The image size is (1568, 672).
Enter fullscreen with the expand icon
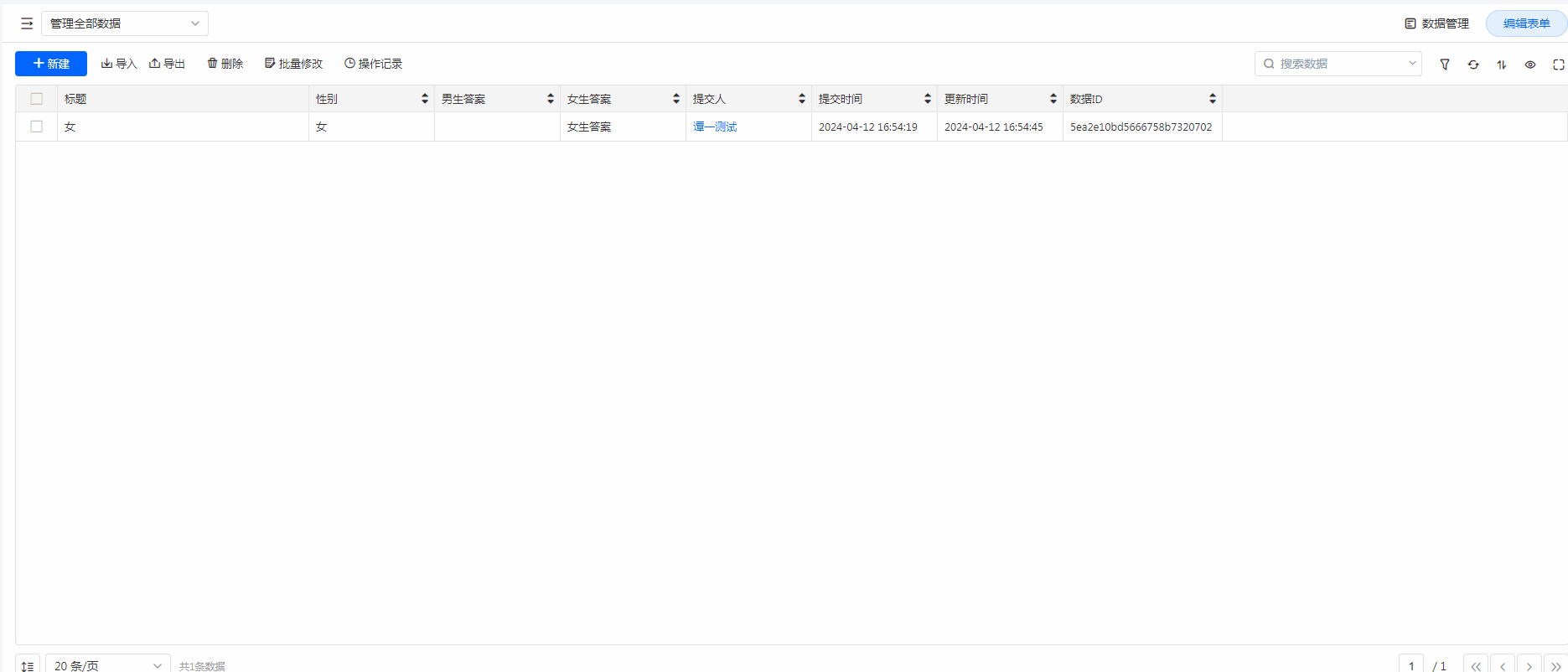1559,65
